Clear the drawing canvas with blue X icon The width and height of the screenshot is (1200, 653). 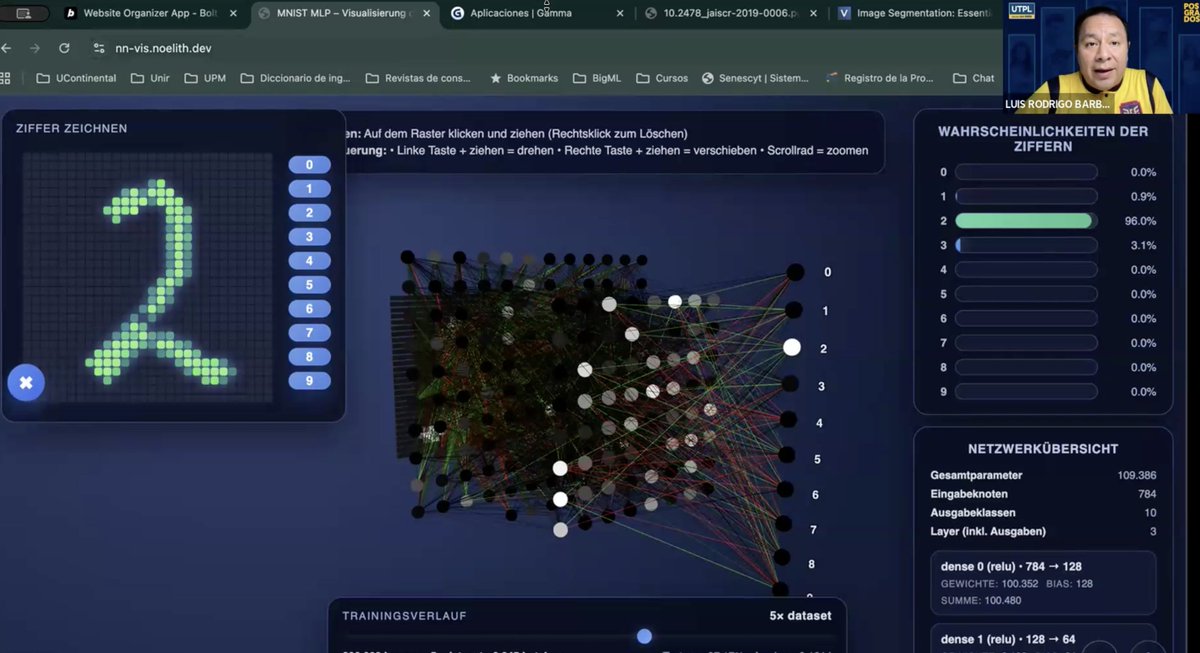[26, 382]
